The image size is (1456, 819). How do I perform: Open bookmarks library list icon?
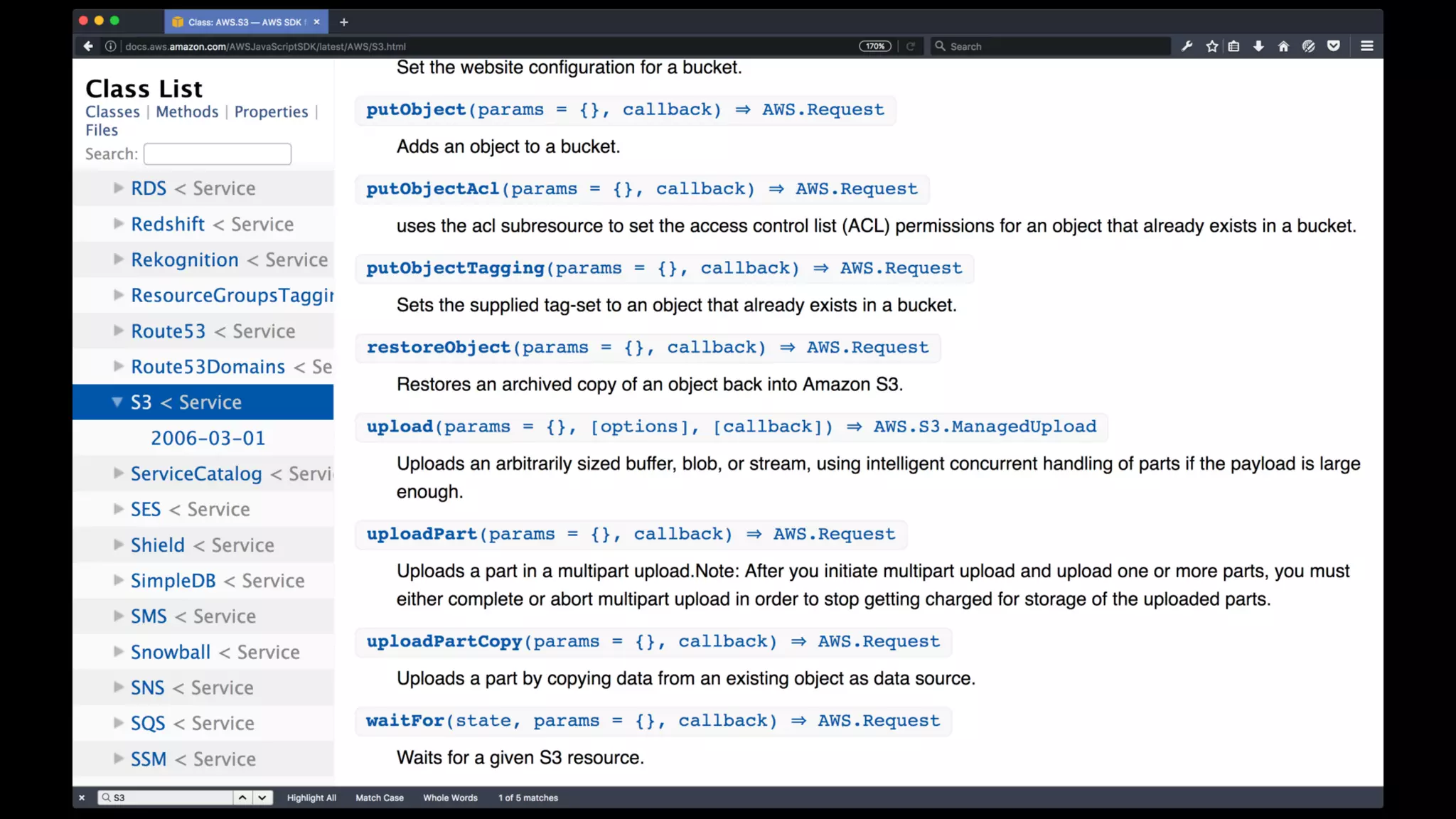tap(1234, 46)
